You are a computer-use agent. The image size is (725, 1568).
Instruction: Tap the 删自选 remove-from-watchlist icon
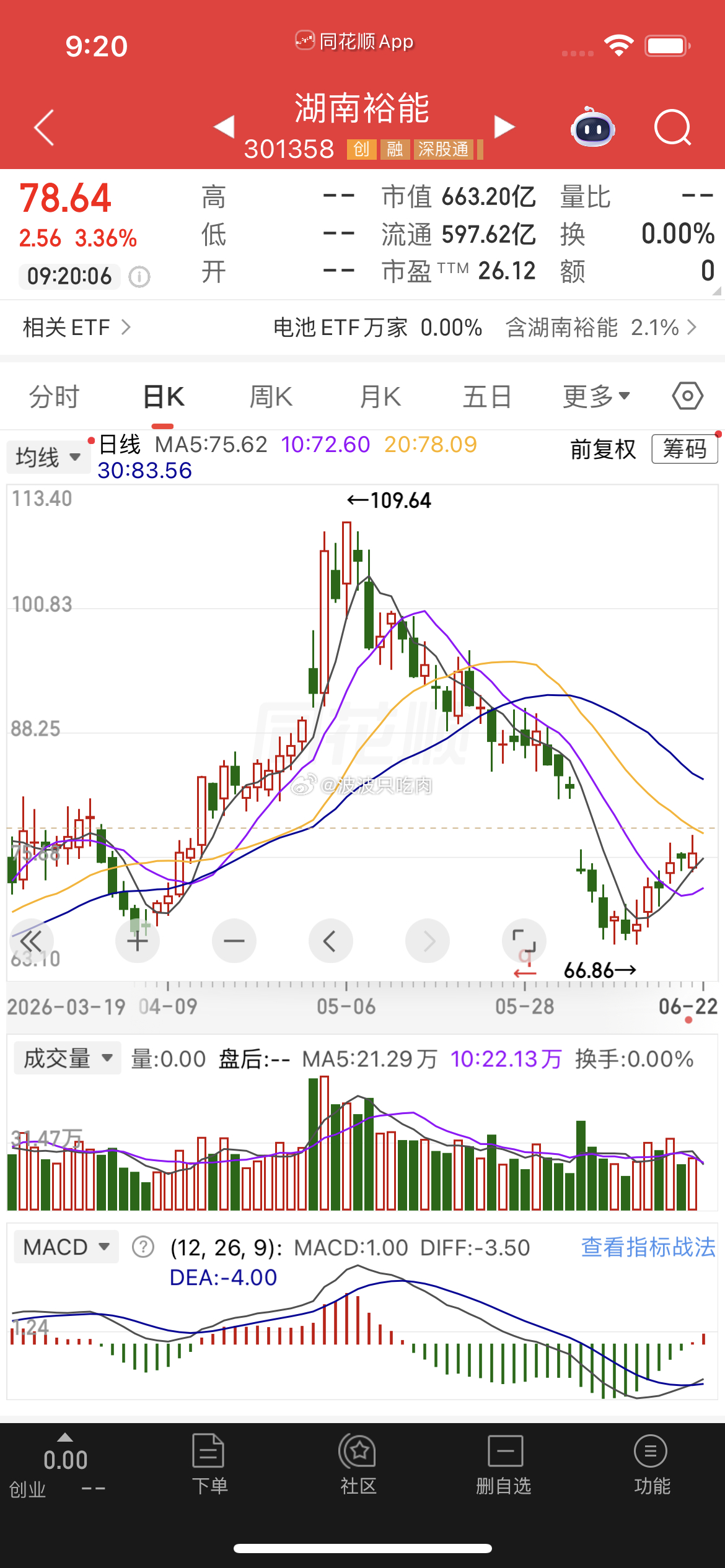point(504,1465)
